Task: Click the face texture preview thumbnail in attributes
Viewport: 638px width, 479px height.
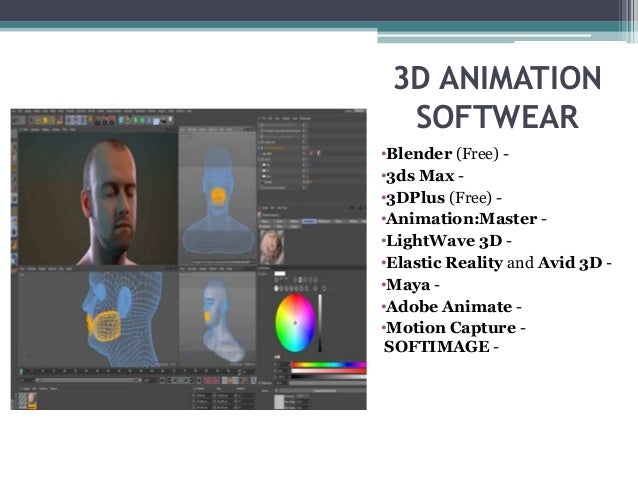Action: [272, 247]
